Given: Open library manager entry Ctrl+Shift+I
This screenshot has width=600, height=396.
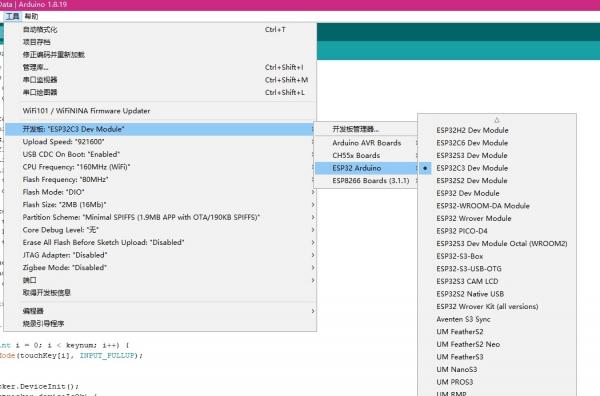Looking at the screenshot, I should click(x=160, y=67).
